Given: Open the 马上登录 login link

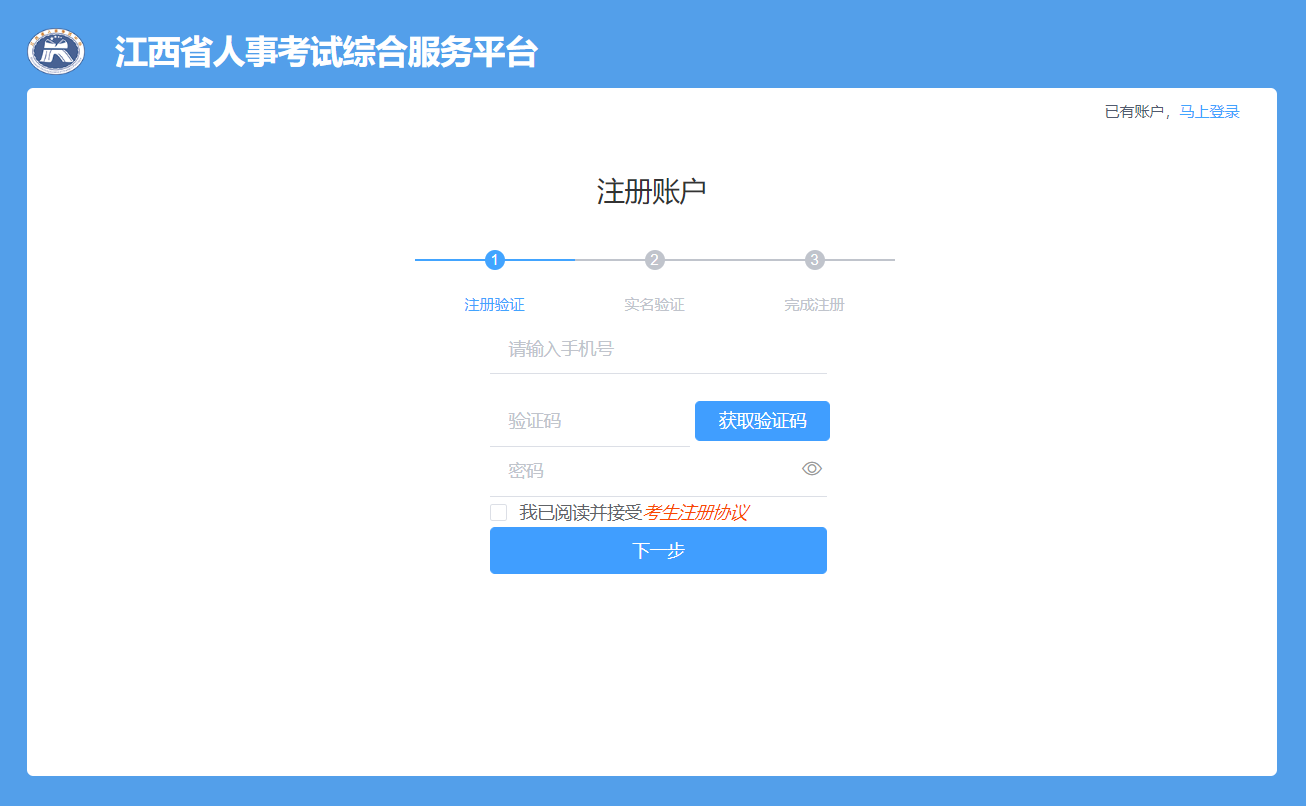Looking at the screenshot, I should pos(1209,112).
